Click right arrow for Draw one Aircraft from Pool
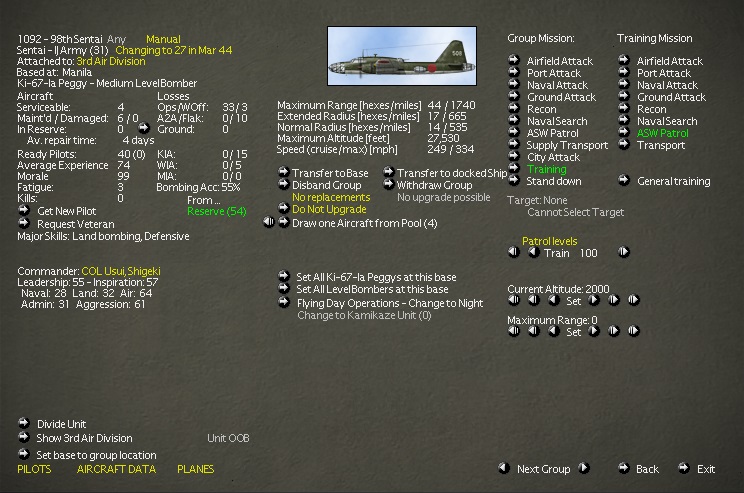This screenshot has height=493, width=744. coord(283,222)
